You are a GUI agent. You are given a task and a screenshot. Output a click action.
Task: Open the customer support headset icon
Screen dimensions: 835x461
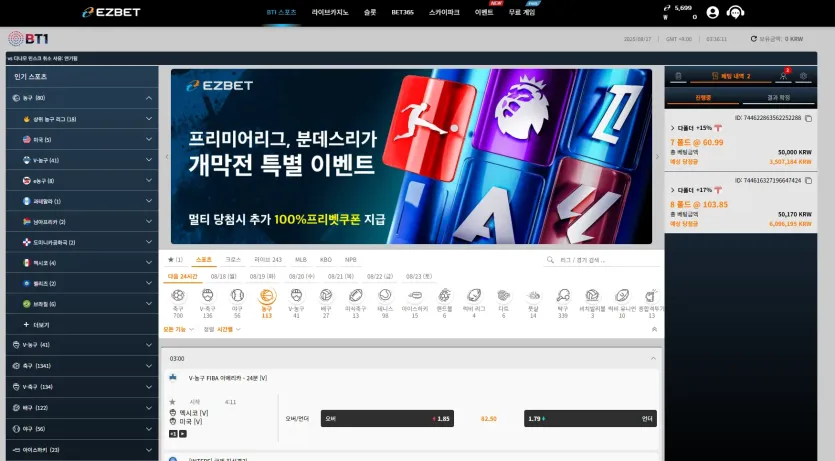(735, 13)
